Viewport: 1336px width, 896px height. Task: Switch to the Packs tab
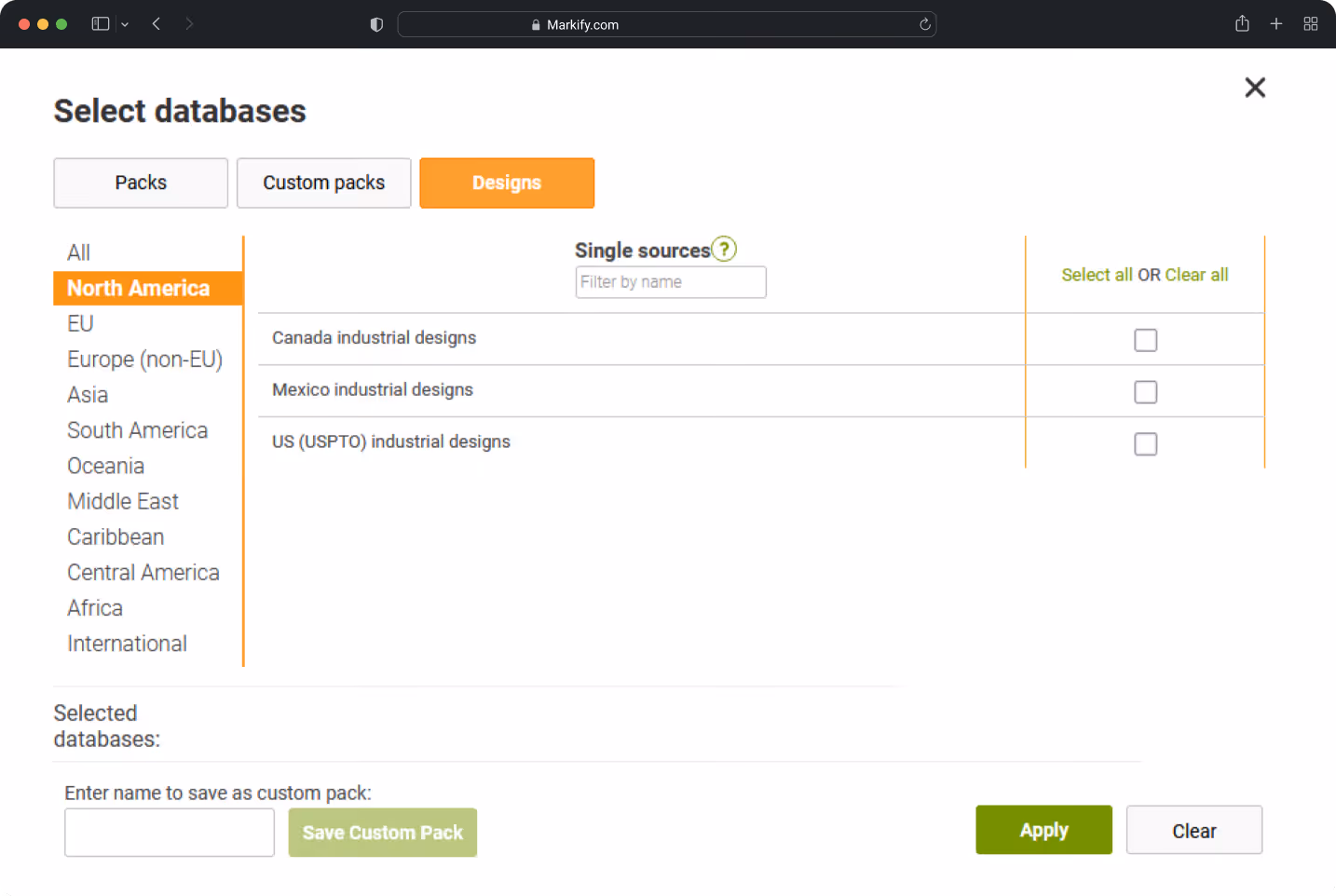click(x=141, y=183)
